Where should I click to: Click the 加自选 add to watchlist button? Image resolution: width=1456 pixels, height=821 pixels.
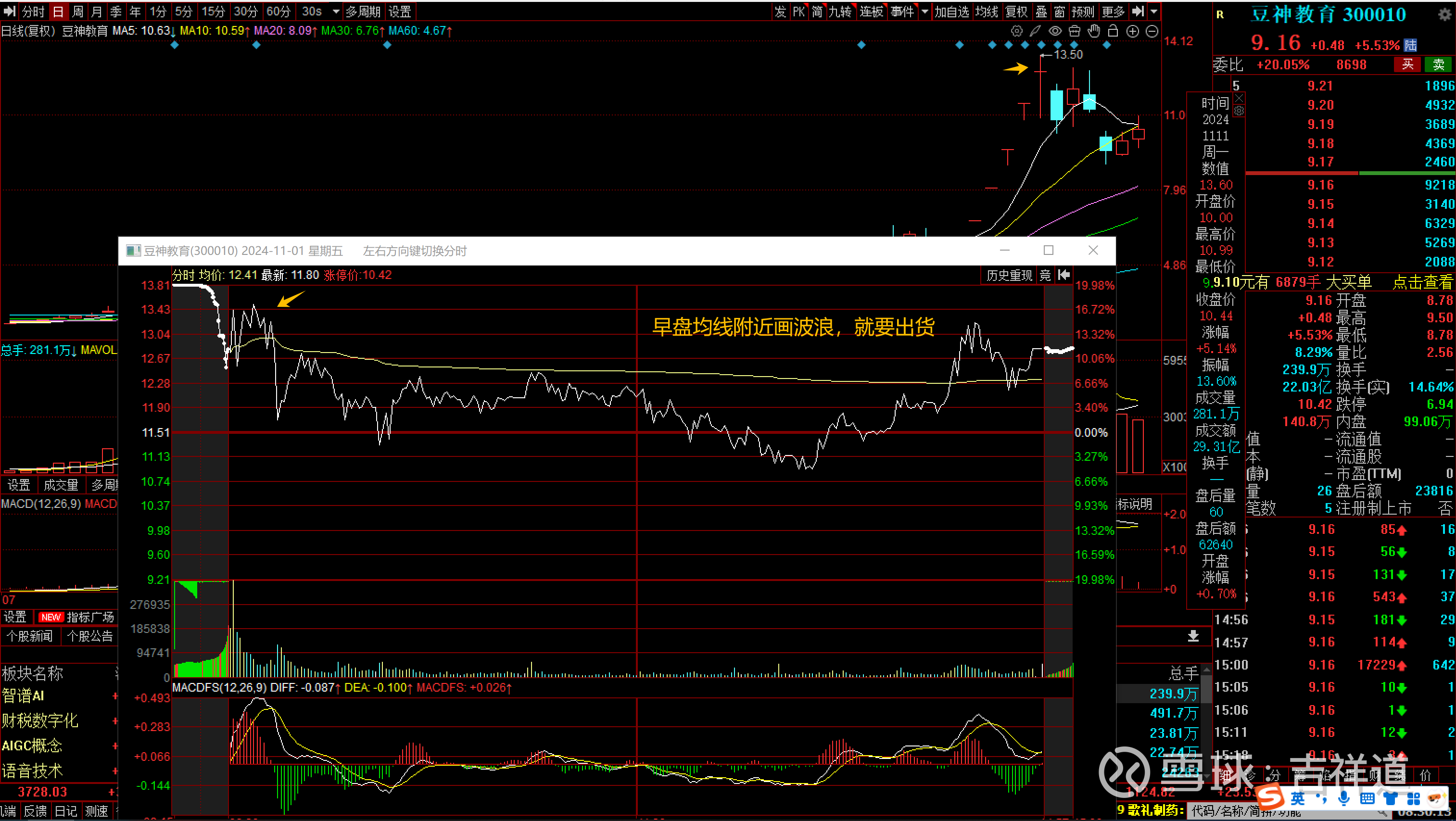(952, 11)
